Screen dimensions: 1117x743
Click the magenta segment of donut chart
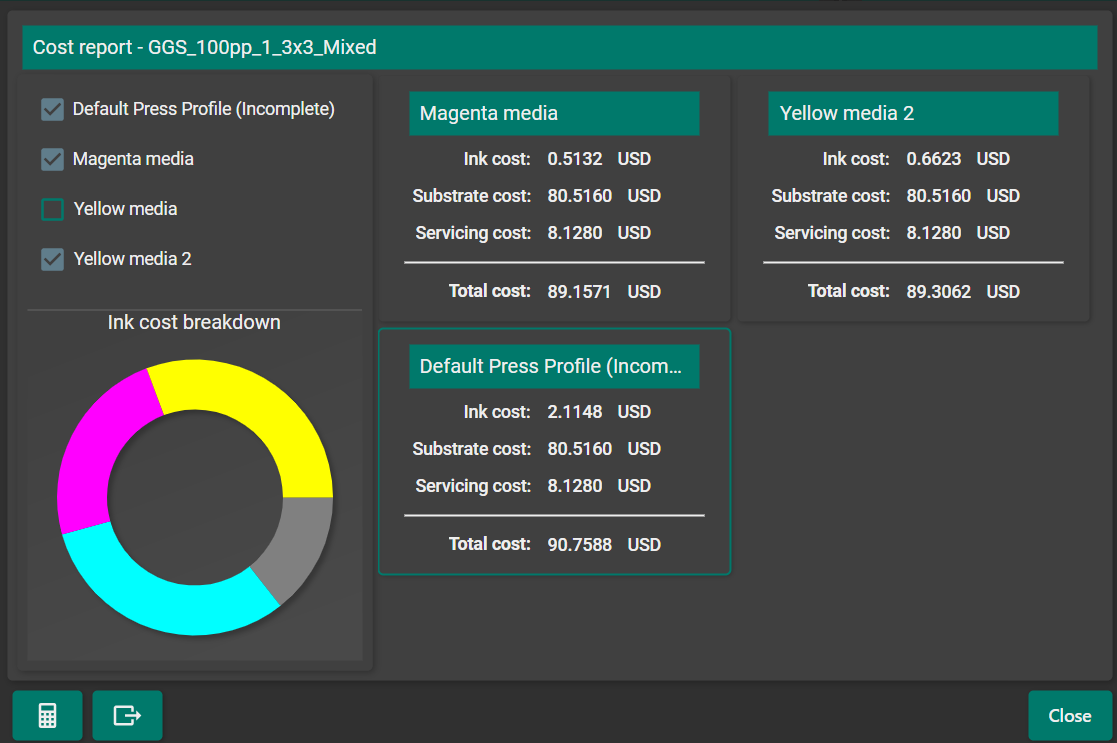point(95,450)
